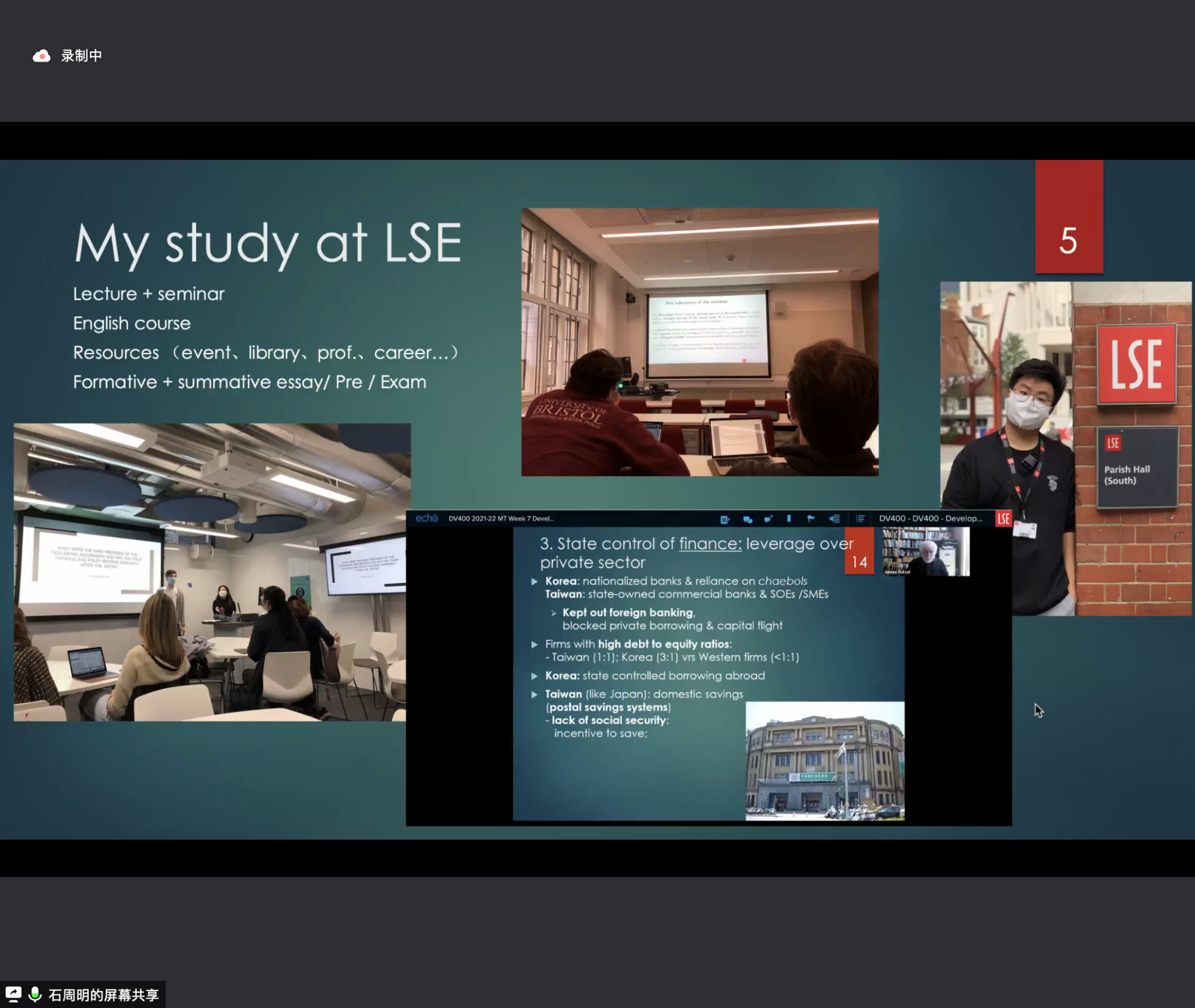Viewport: 1195px width, 1008px height.
Task: Click the cloud recording indicator icon
Action: (x=41, y=56)
